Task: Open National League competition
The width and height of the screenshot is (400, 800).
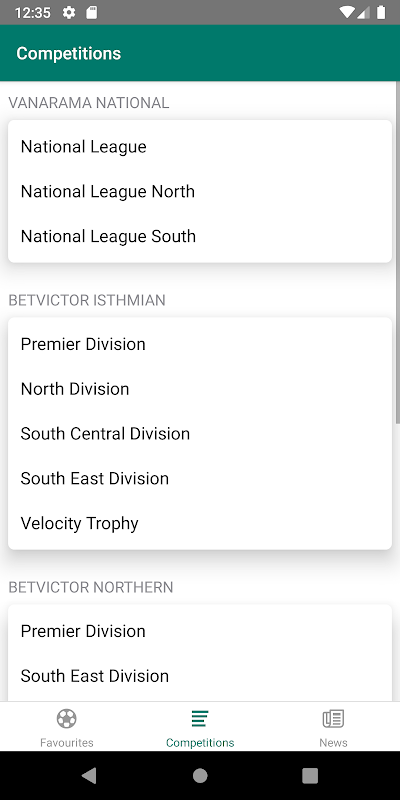Action: [200, 147]
